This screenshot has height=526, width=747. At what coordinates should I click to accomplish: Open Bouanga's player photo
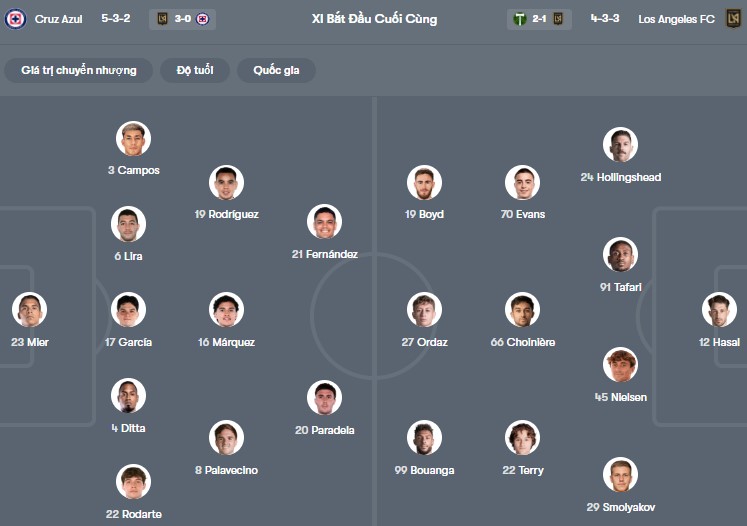pyautogui.click(x=424, y=438)
